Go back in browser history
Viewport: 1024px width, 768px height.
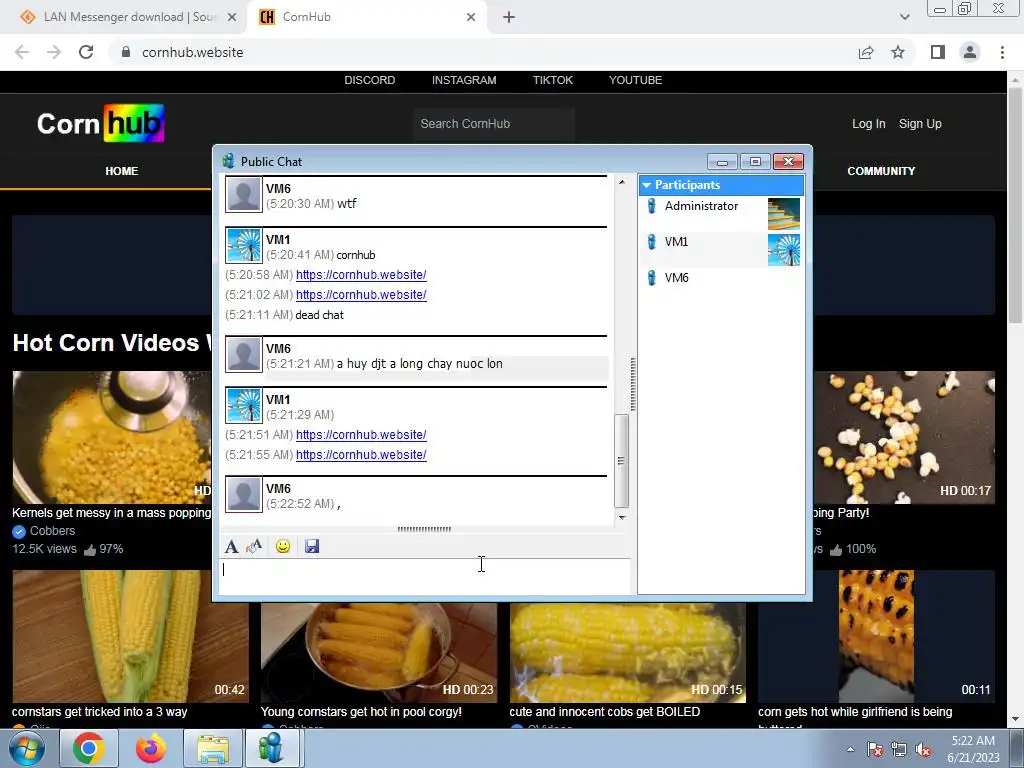pos(22,52)
